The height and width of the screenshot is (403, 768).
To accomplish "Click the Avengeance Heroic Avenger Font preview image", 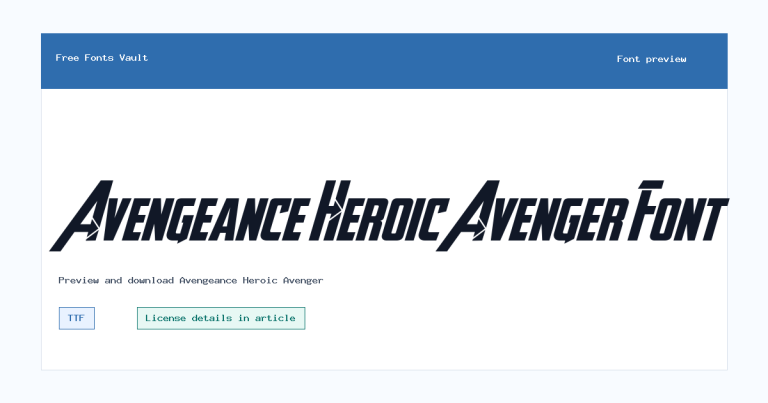I will coord(389,215).
